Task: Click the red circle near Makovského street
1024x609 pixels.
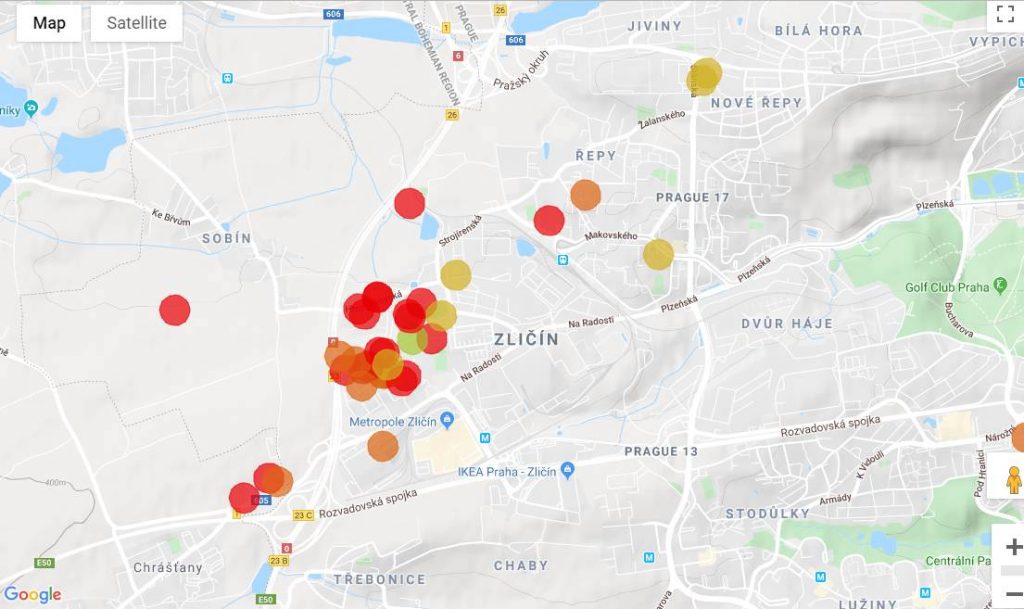Action: click(549, 220)
